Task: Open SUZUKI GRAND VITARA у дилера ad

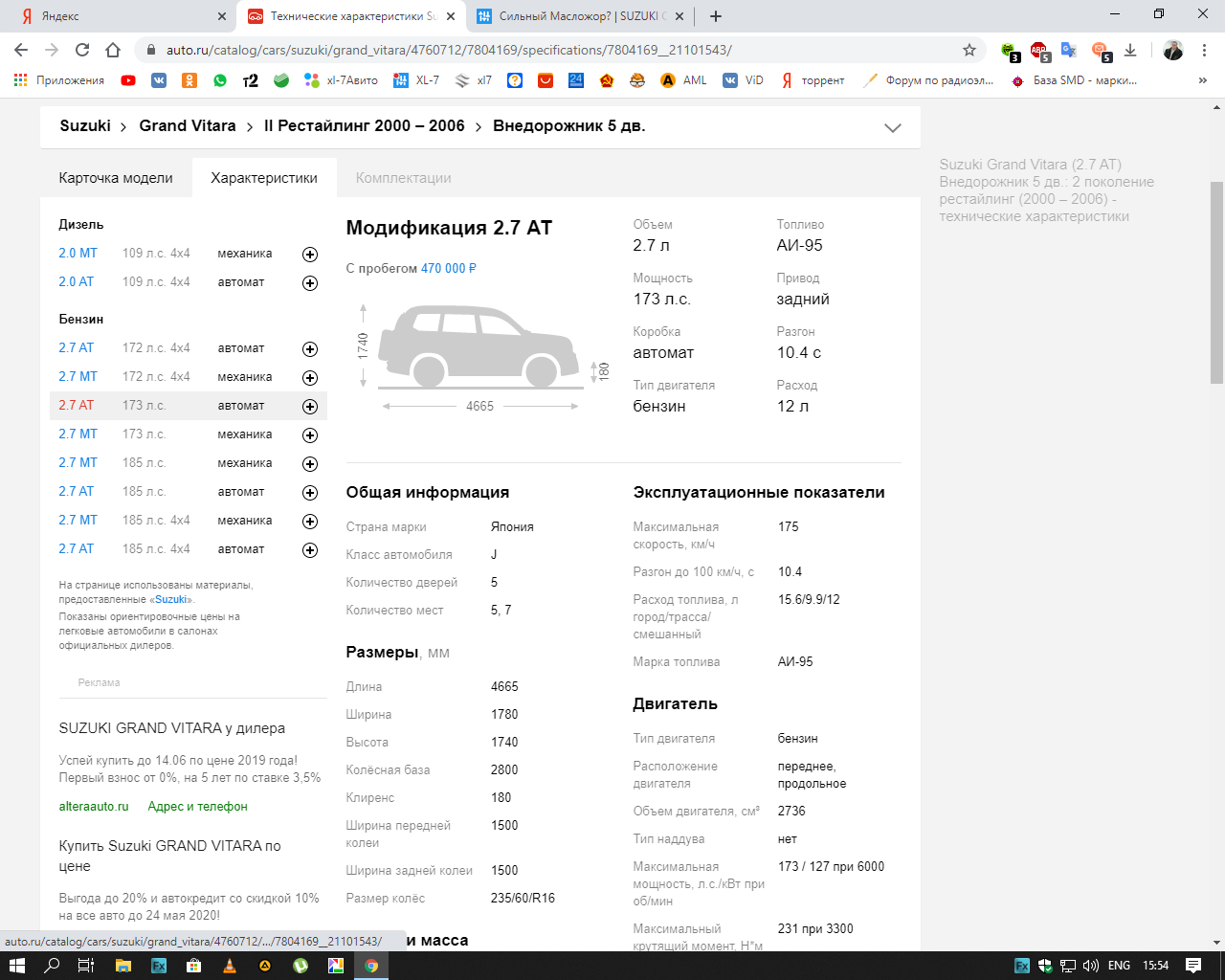Action: [172, 728]
